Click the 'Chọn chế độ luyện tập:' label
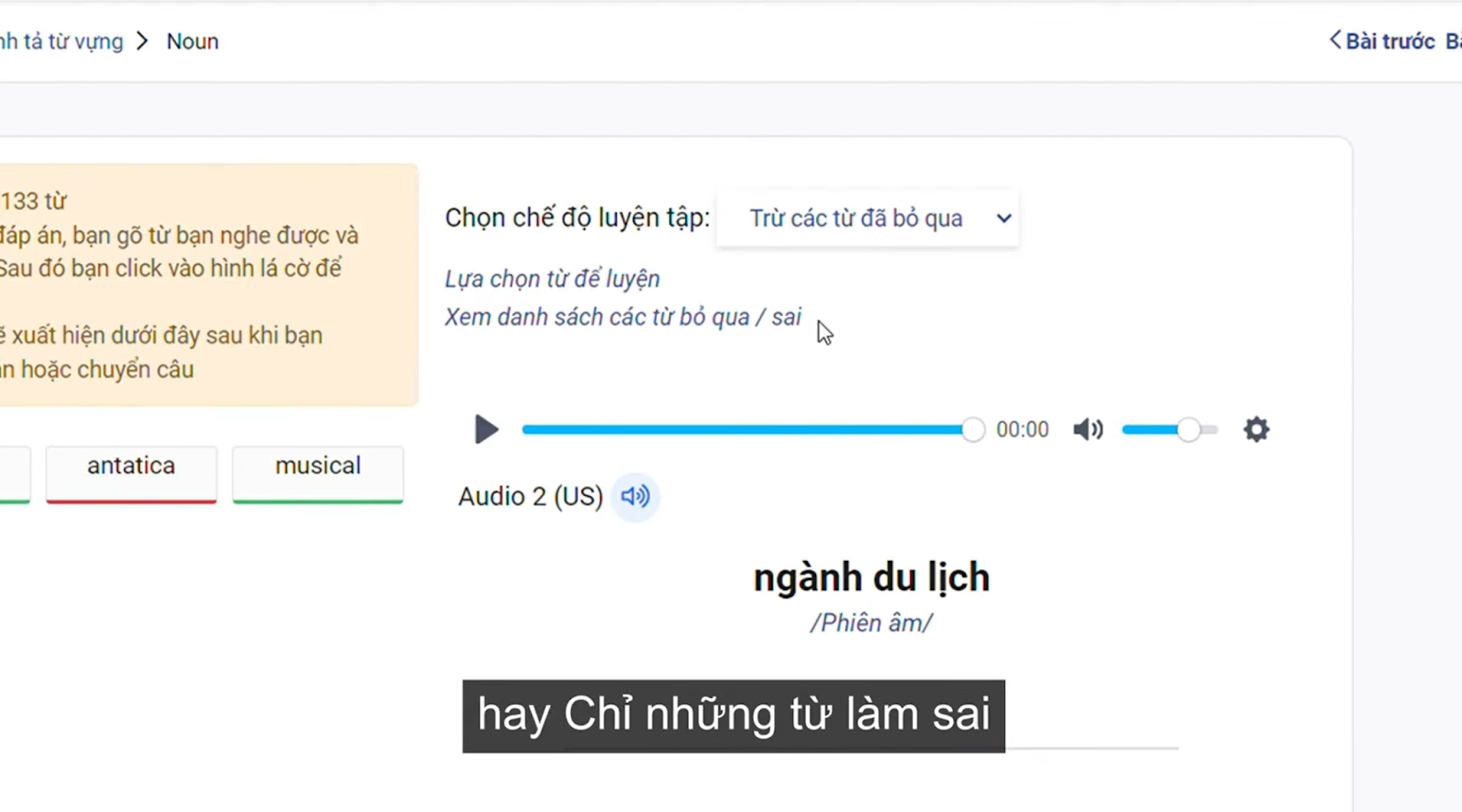Screen dimensions: 1462x812 [577, 217]
